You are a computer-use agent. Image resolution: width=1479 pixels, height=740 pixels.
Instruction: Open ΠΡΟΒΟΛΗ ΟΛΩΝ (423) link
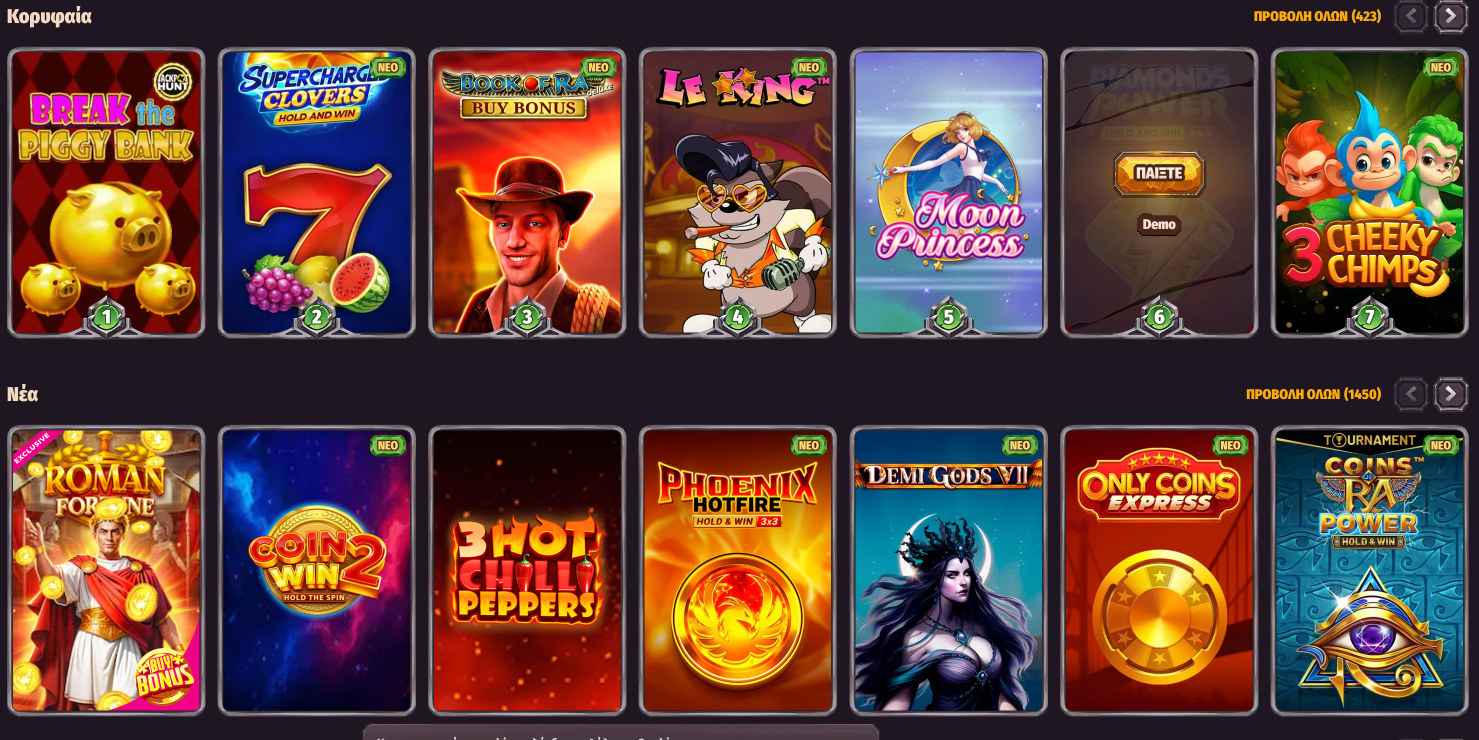[1317, 16]
